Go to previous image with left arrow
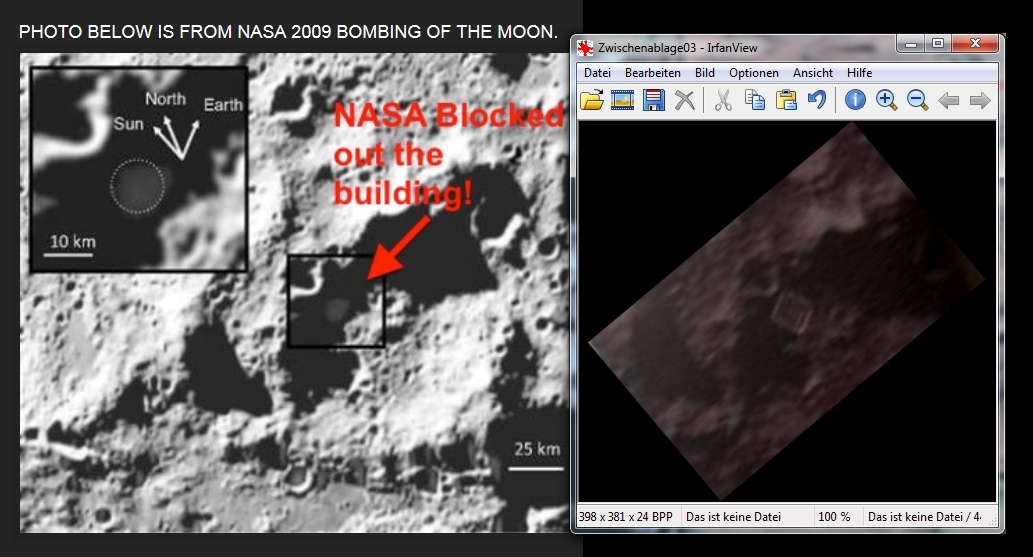Screen dimensions: 1033x557 point(949,100)
